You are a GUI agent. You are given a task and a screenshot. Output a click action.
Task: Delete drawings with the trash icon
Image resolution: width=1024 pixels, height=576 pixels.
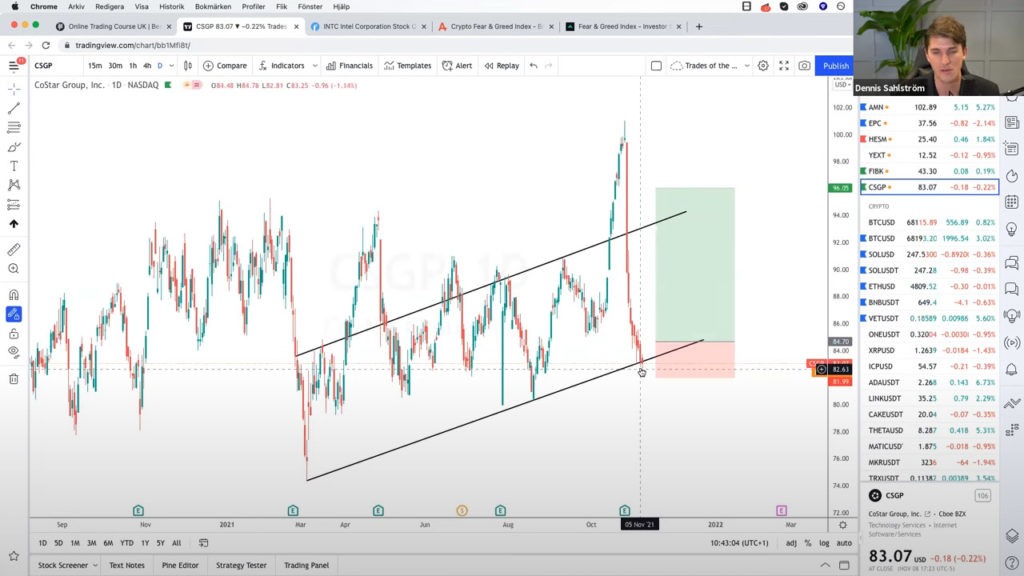[14, 379]
